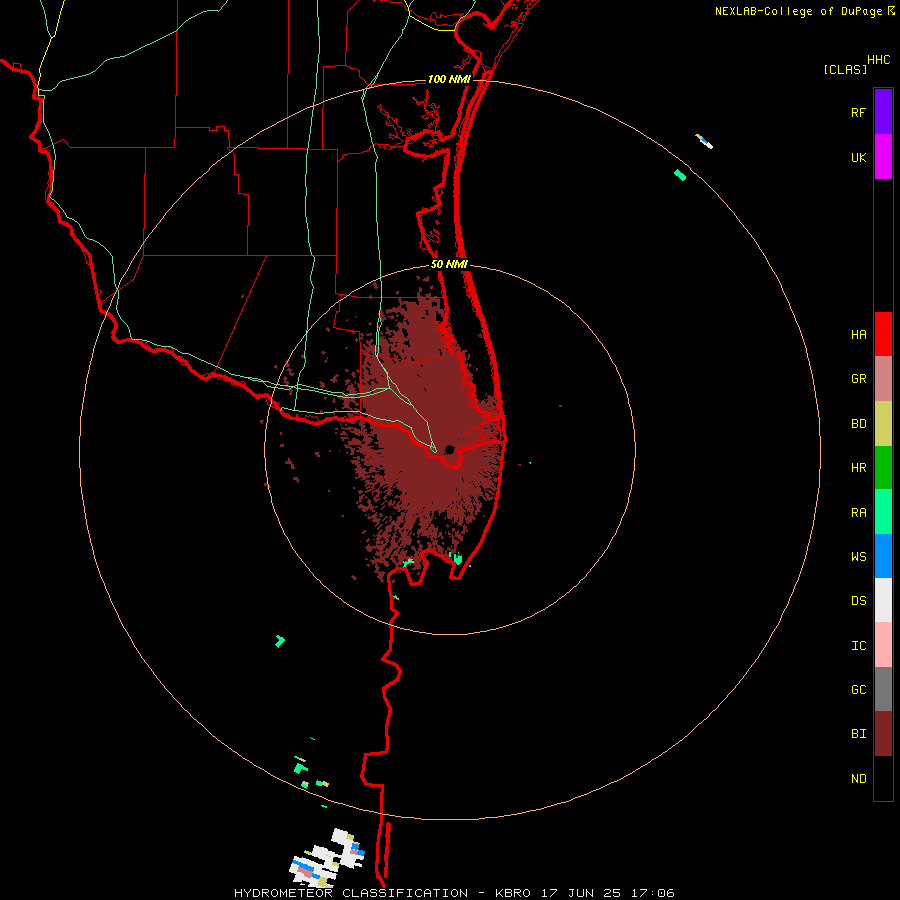Screen dimensions: 900x900
Task: Click the UK magenta legend swatch
Action: [x=883, y=157]
